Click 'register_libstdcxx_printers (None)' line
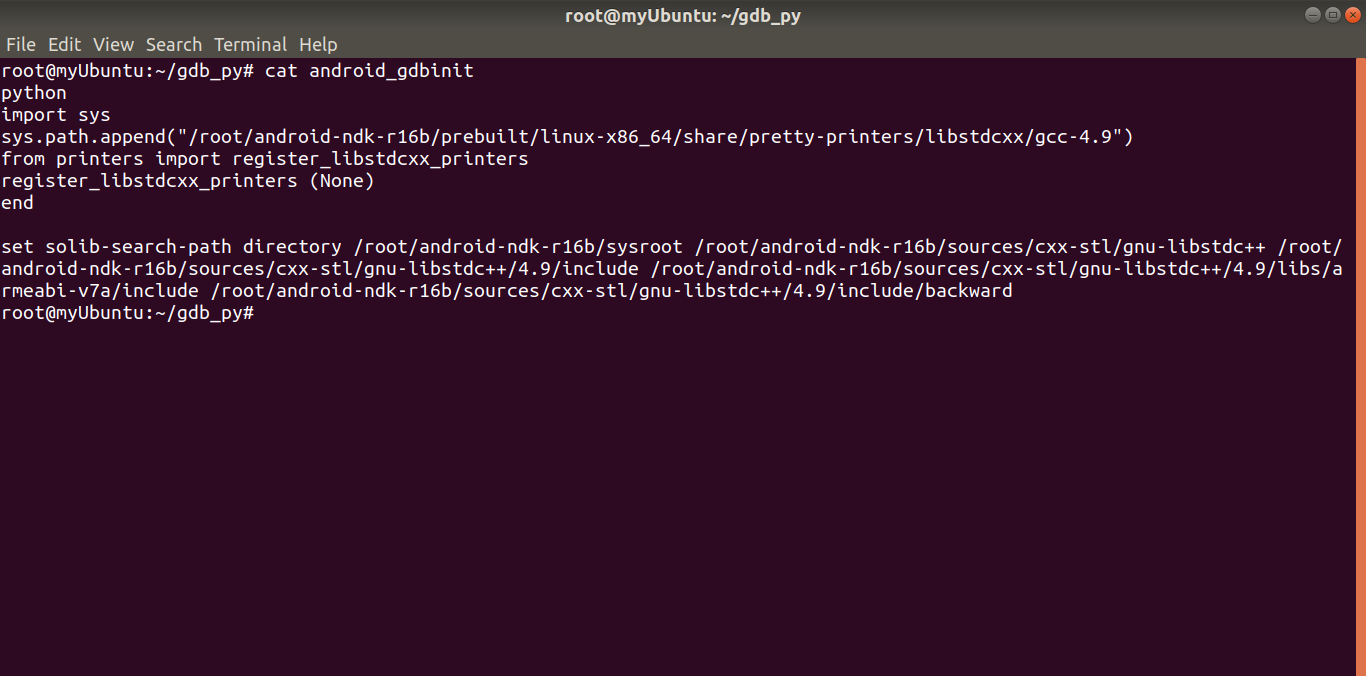The width and height of the screenshot is (1366, 676). (x=188, y=181)
